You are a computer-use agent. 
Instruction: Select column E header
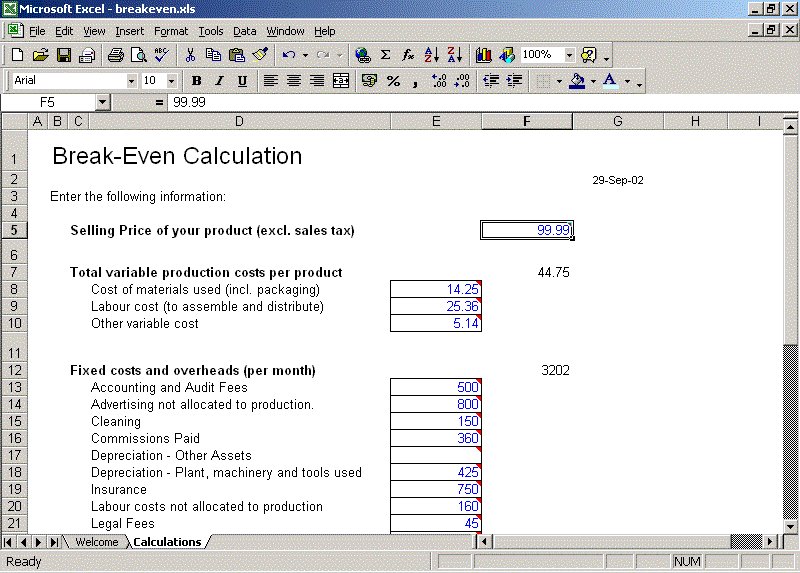tap(436, 121)
